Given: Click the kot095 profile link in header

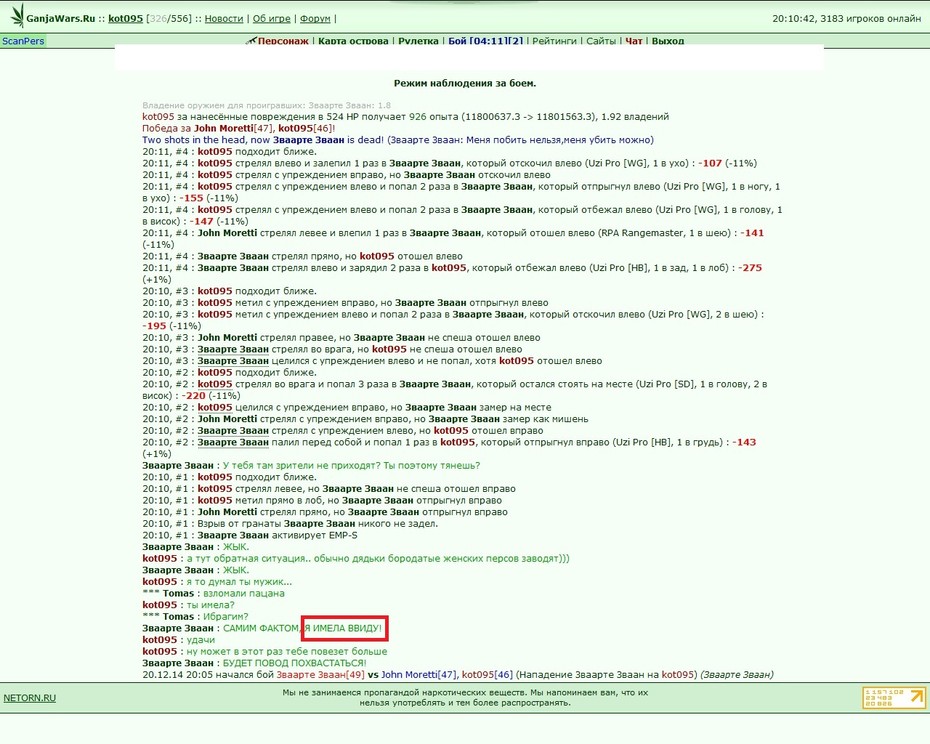Looking at the screenshot, I should (125, 18).
